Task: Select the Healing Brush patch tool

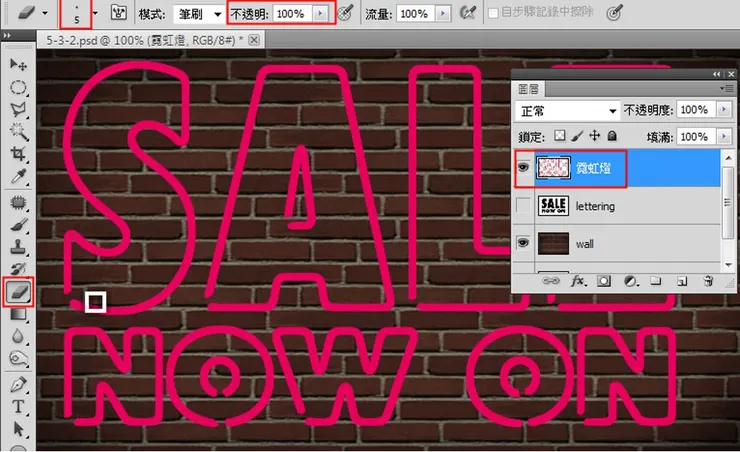Action: [18, 203]
